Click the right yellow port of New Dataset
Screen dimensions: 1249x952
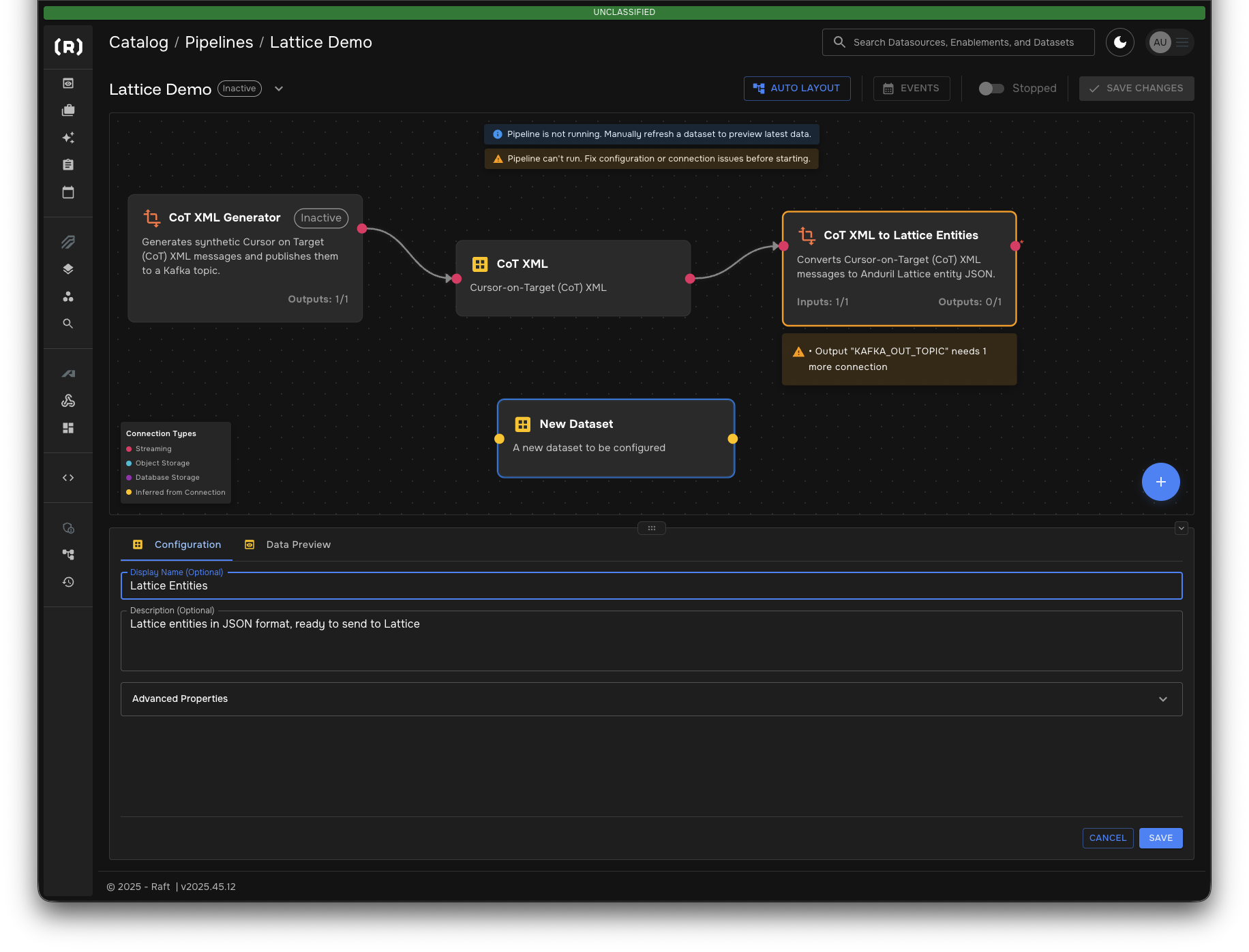point(733,439)
